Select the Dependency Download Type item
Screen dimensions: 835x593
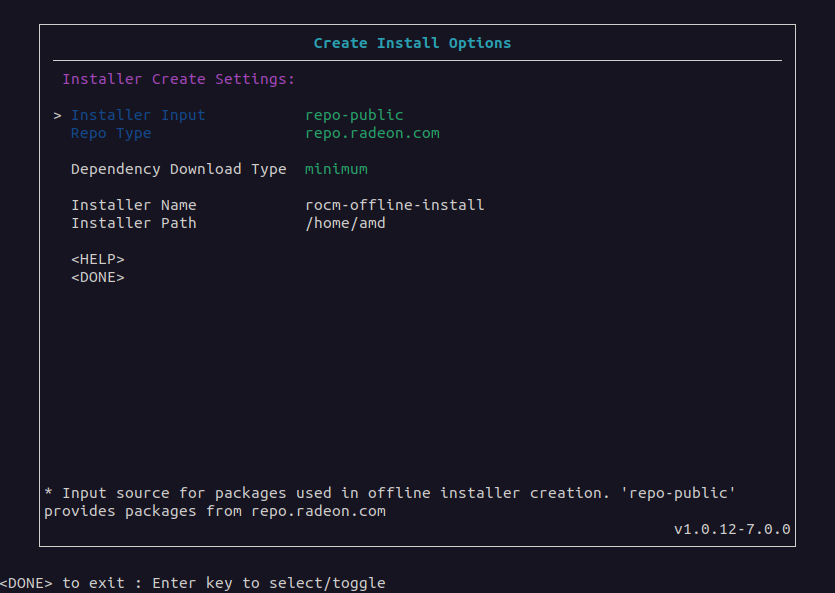178,169
